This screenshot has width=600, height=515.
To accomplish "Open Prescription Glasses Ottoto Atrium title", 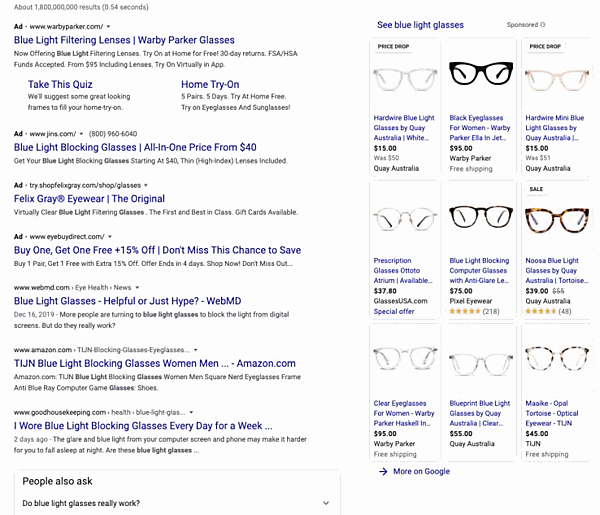I will point(403,271).
